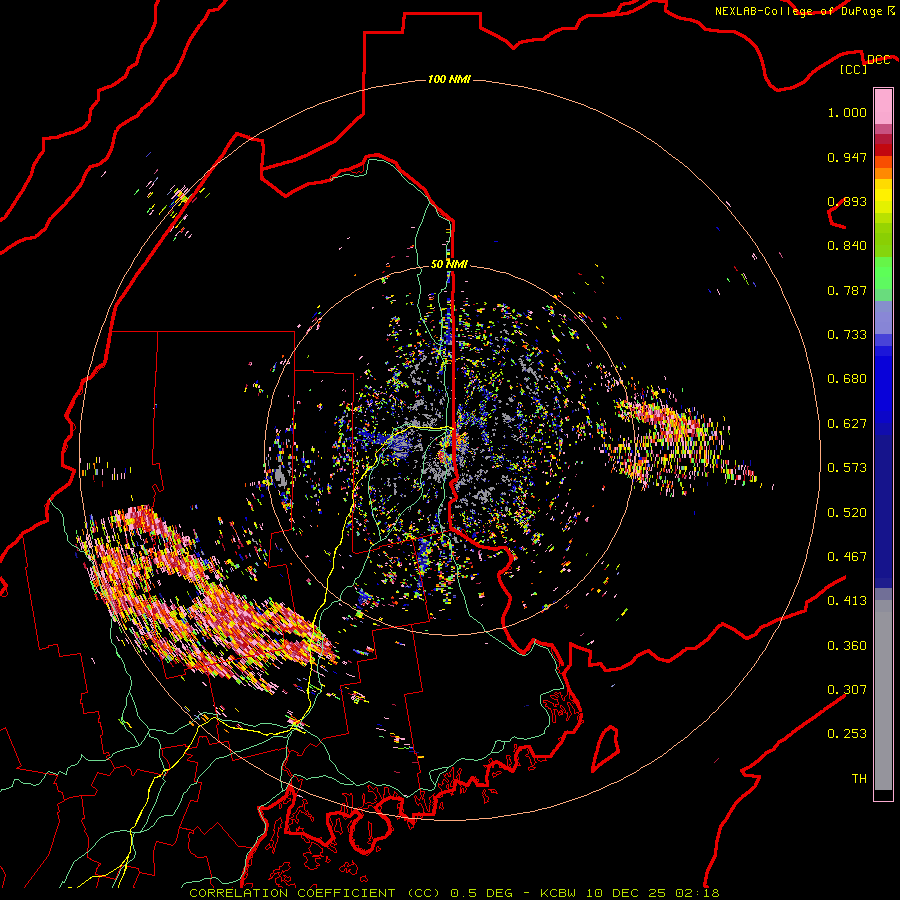
Task: Click the red-outlined island off the southeast coast
Action: (x=606, y=748)
